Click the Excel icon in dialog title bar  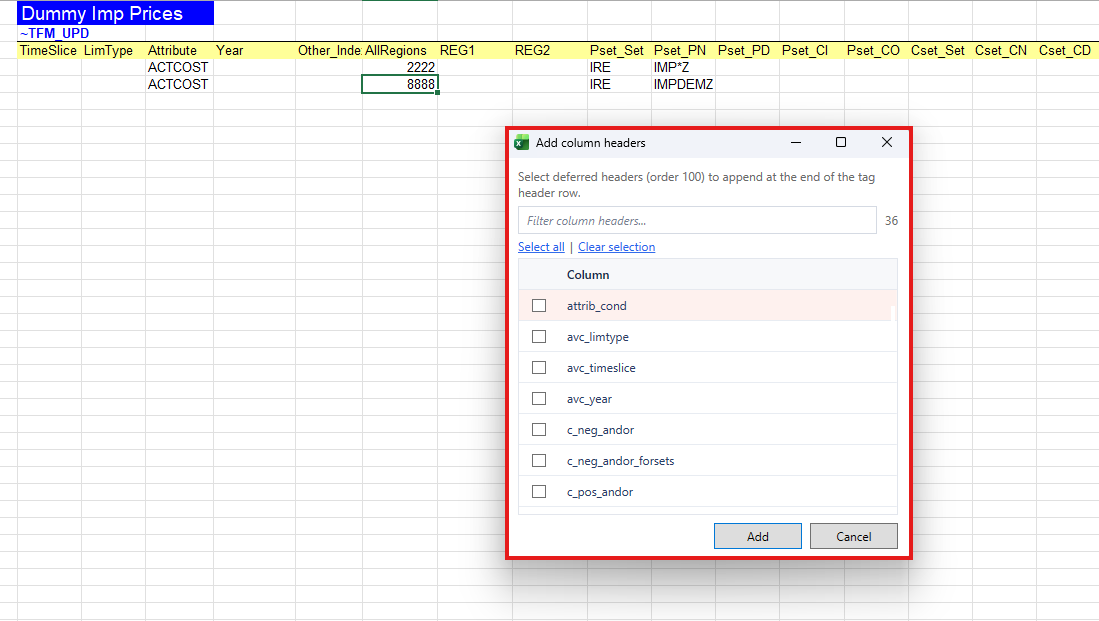coord(521,142)
